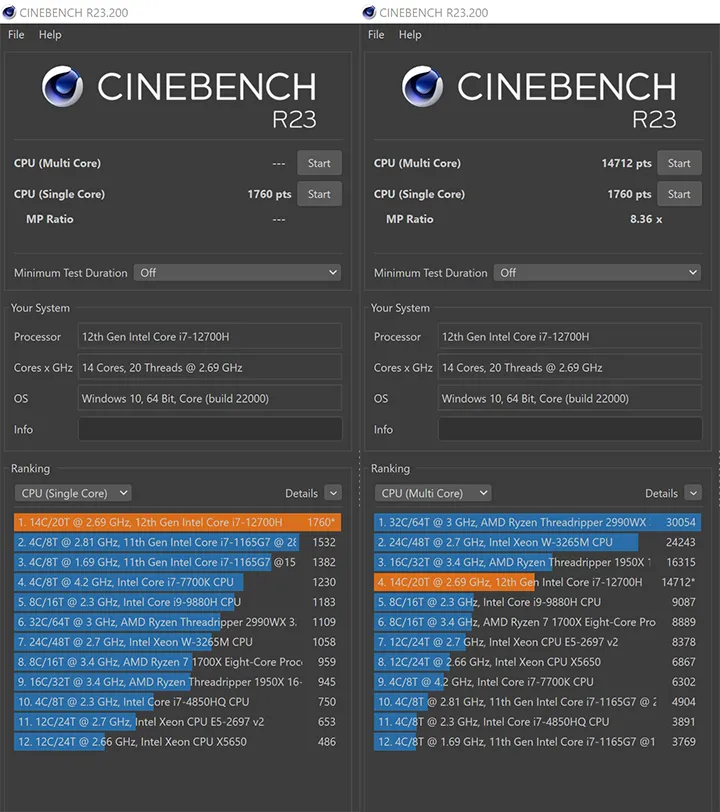Click the Cinebench title bar icon in left window

click(10, 12)
